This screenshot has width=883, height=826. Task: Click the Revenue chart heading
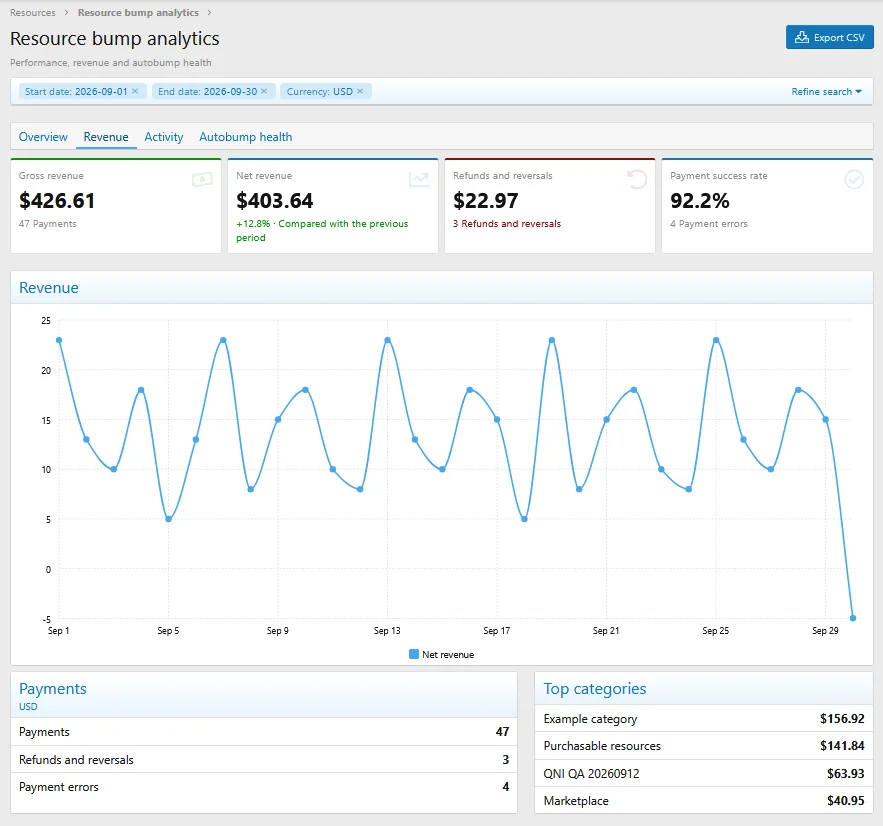(49, 288)
